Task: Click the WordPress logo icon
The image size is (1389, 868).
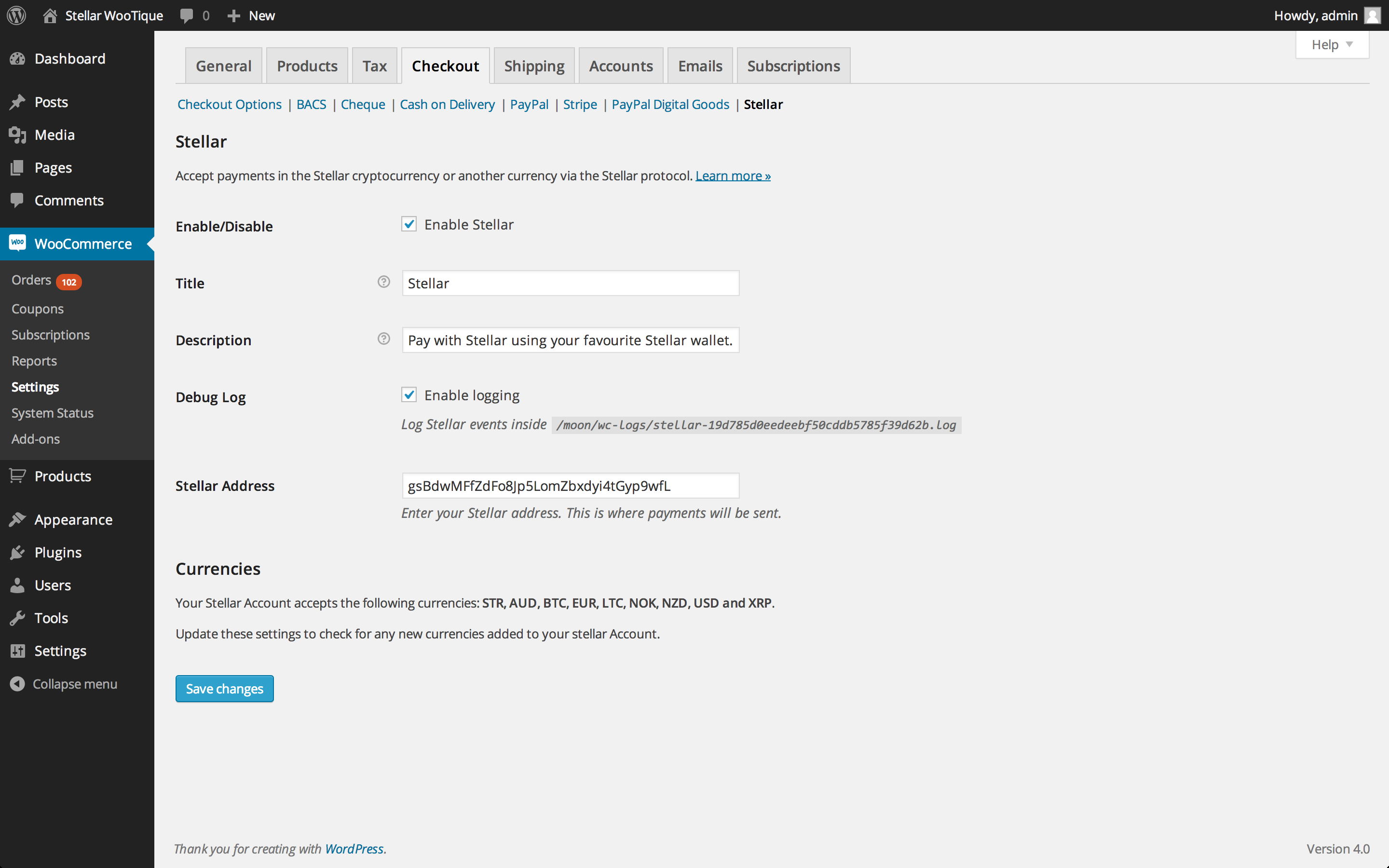Action: [17, 15]
